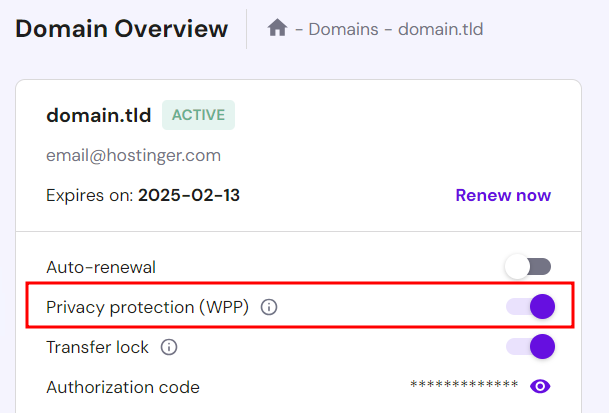Open the Domains breadcrumb link
This screenshot has height=413, width=609.
tap(341, 29)
